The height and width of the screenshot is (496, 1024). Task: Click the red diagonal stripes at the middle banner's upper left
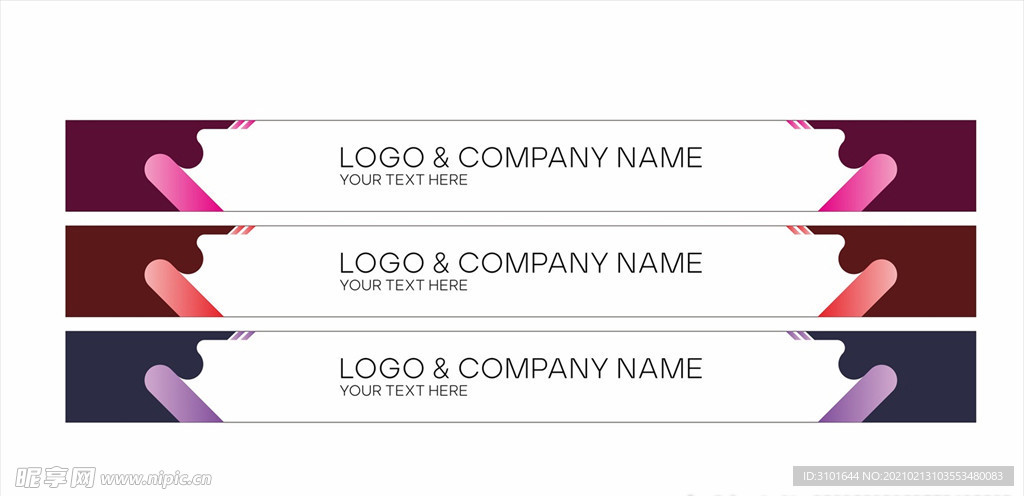[x=243, y=230]
